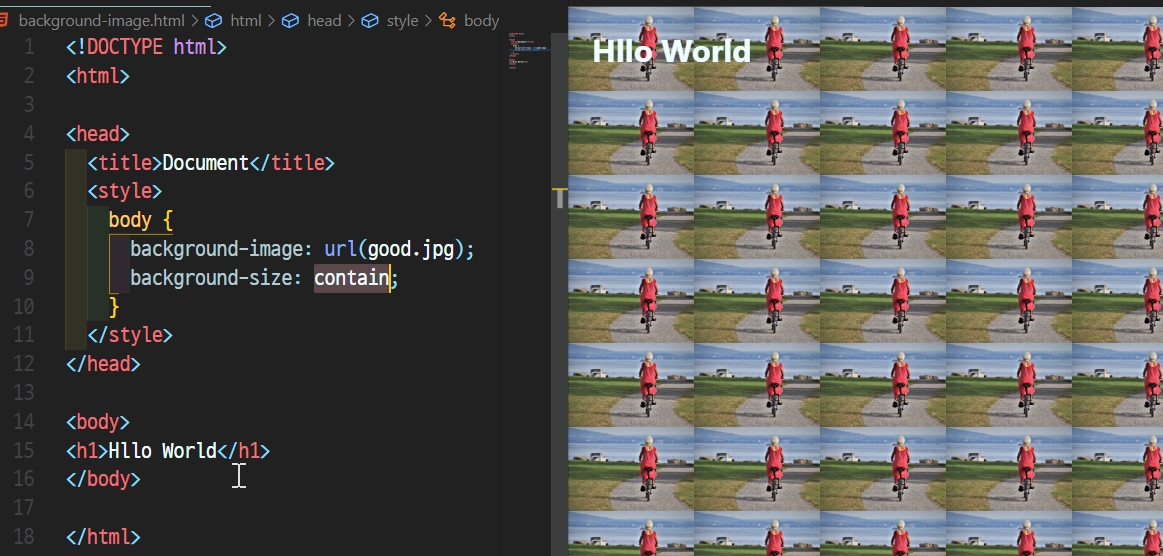The width and height of the screenshot is (1163, 556).
Task: Click the Hllo World heading in preview
Action: [671, 51]
